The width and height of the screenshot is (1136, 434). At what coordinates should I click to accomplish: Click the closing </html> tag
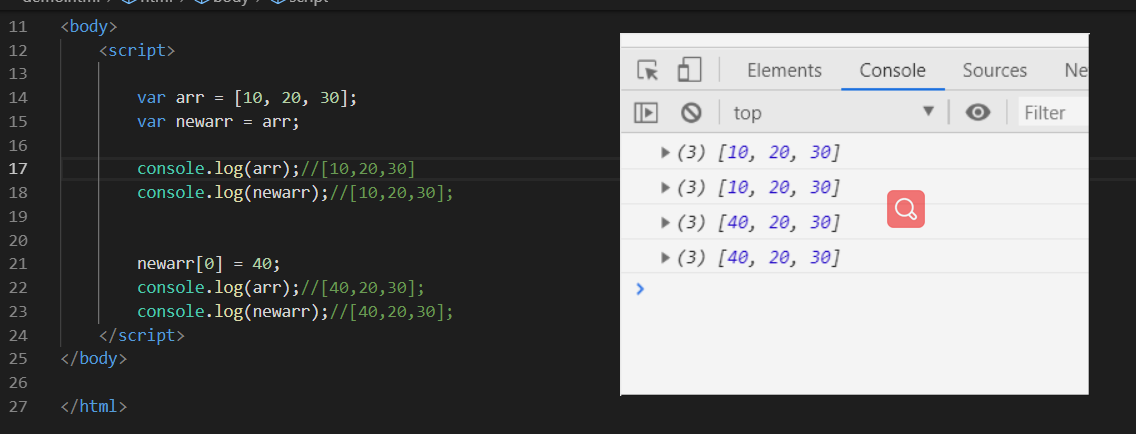tap(94, 406)
